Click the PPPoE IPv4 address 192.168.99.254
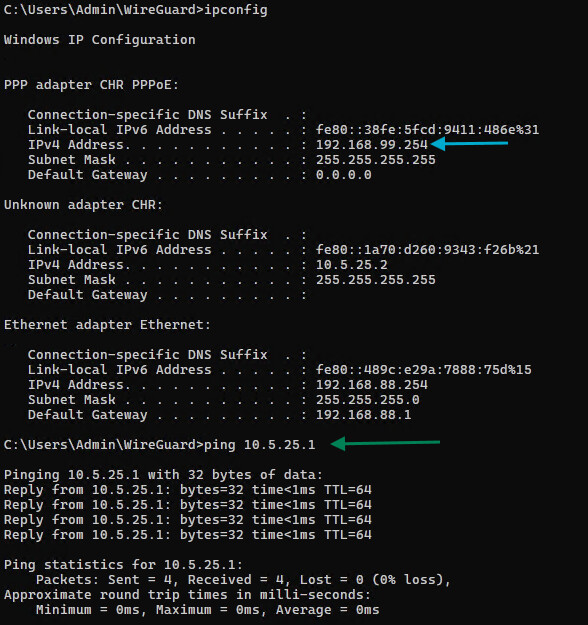The height and width of the screenshot is (625, 588). [x=372, y=145]
